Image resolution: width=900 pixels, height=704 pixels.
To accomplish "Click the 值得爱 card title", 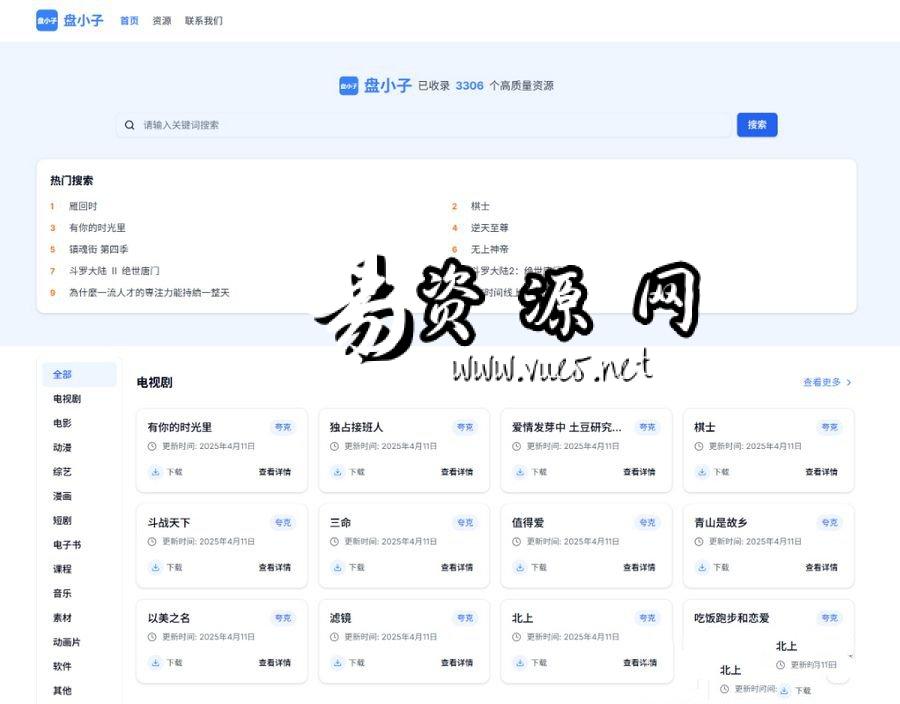I will 528,522.
